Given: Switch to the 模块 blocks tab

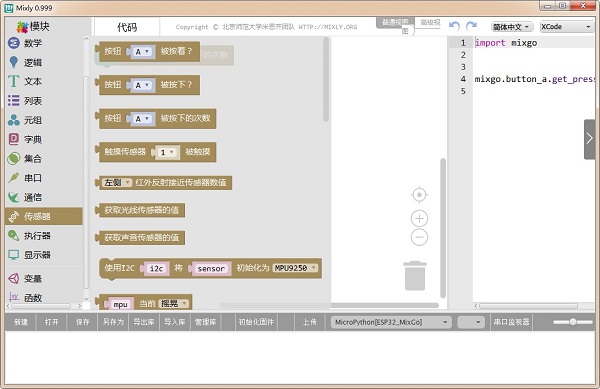Looking at the screenshot, I should [33, 26].
